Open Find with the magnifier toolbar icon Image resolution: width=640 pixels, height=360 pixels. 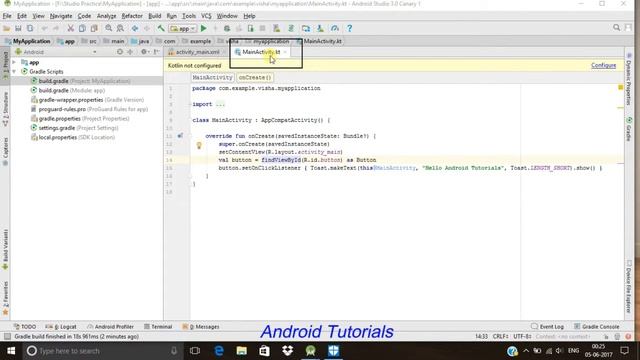(x=109, y=29)
